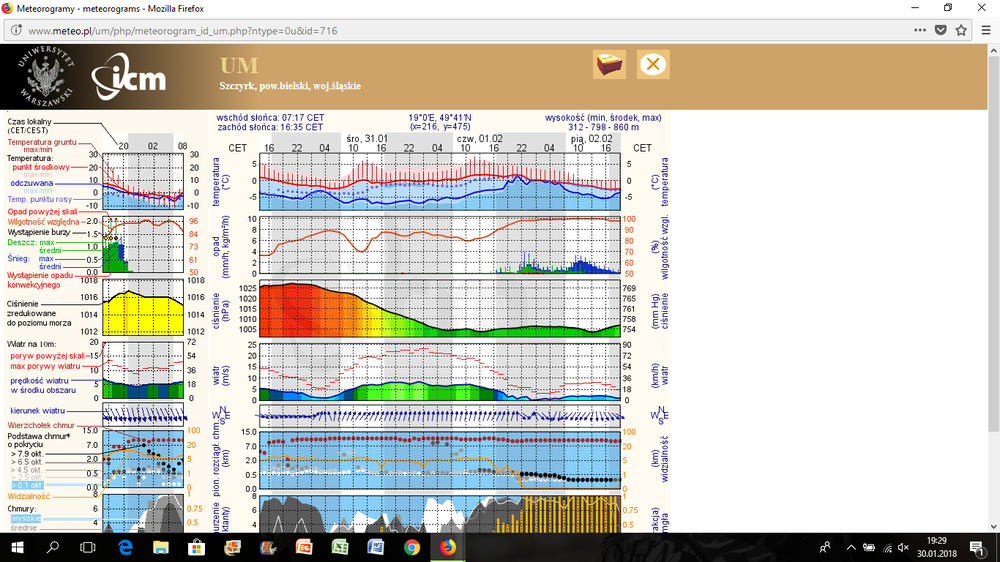Click legend entry "Wilgotność względna"

point(43,222)
